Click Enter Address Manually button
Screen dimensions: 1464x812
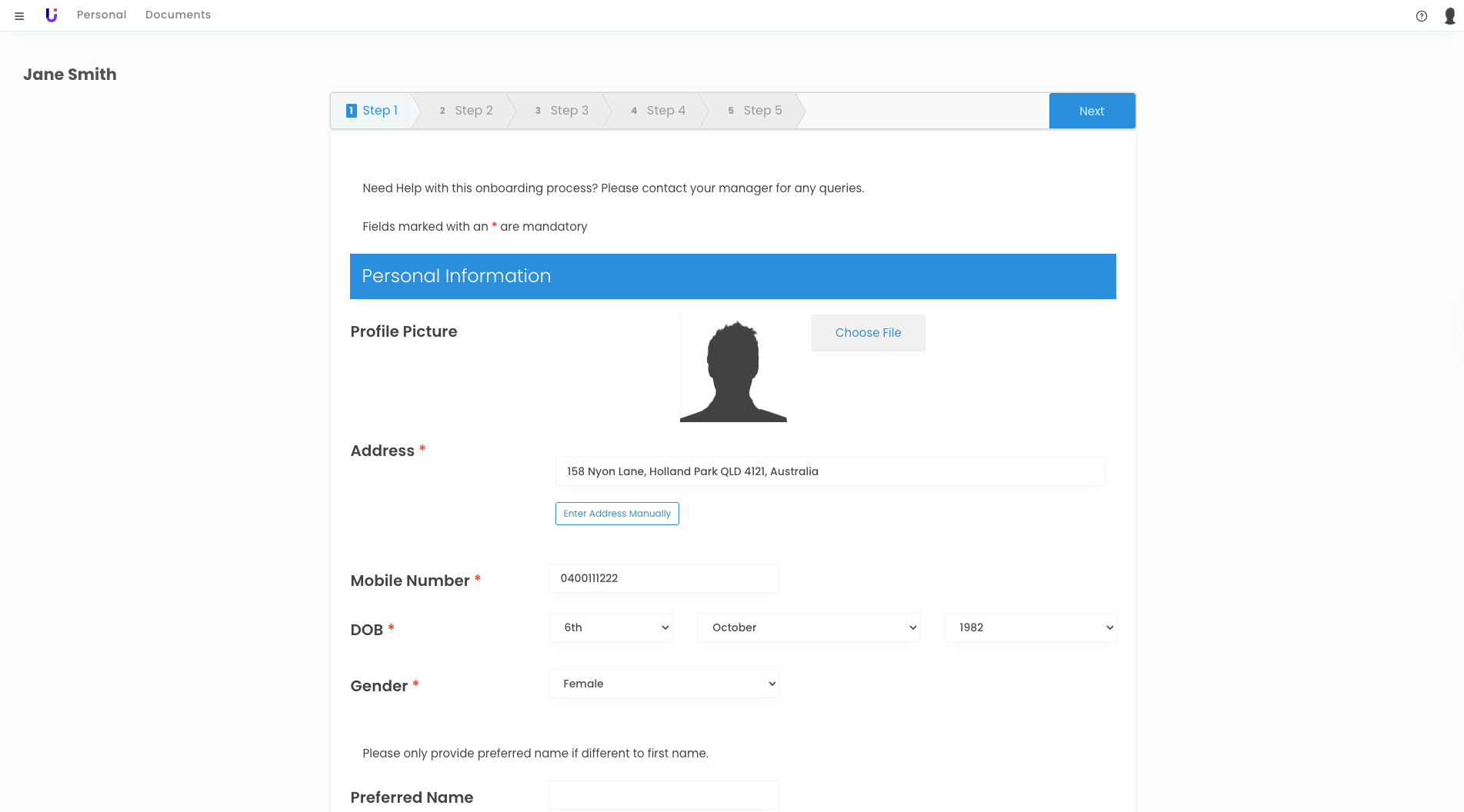617,514
